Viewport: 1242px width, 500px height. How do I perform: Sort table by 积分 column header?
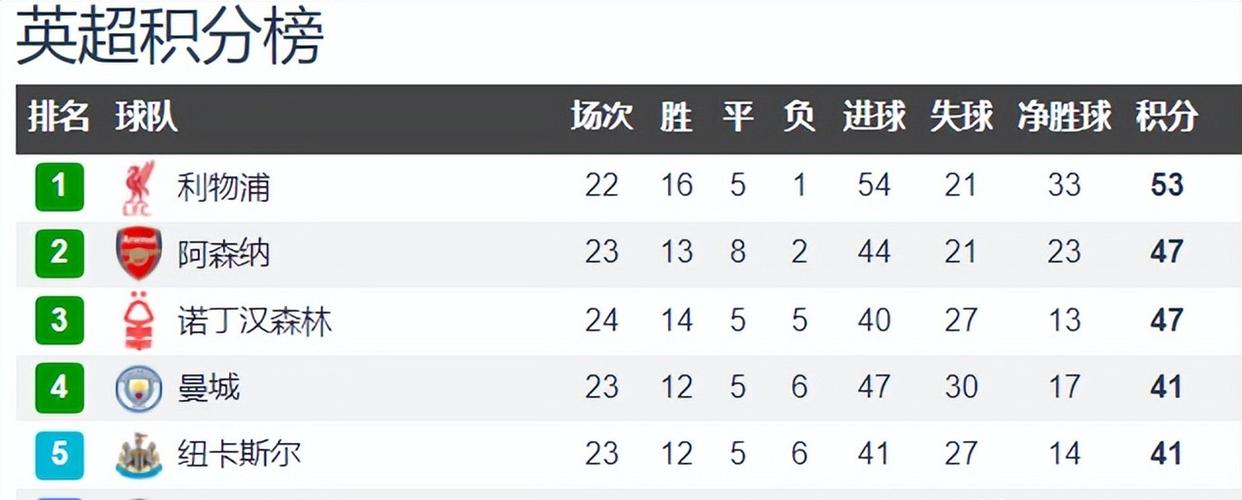click(x=1166, y=118)
